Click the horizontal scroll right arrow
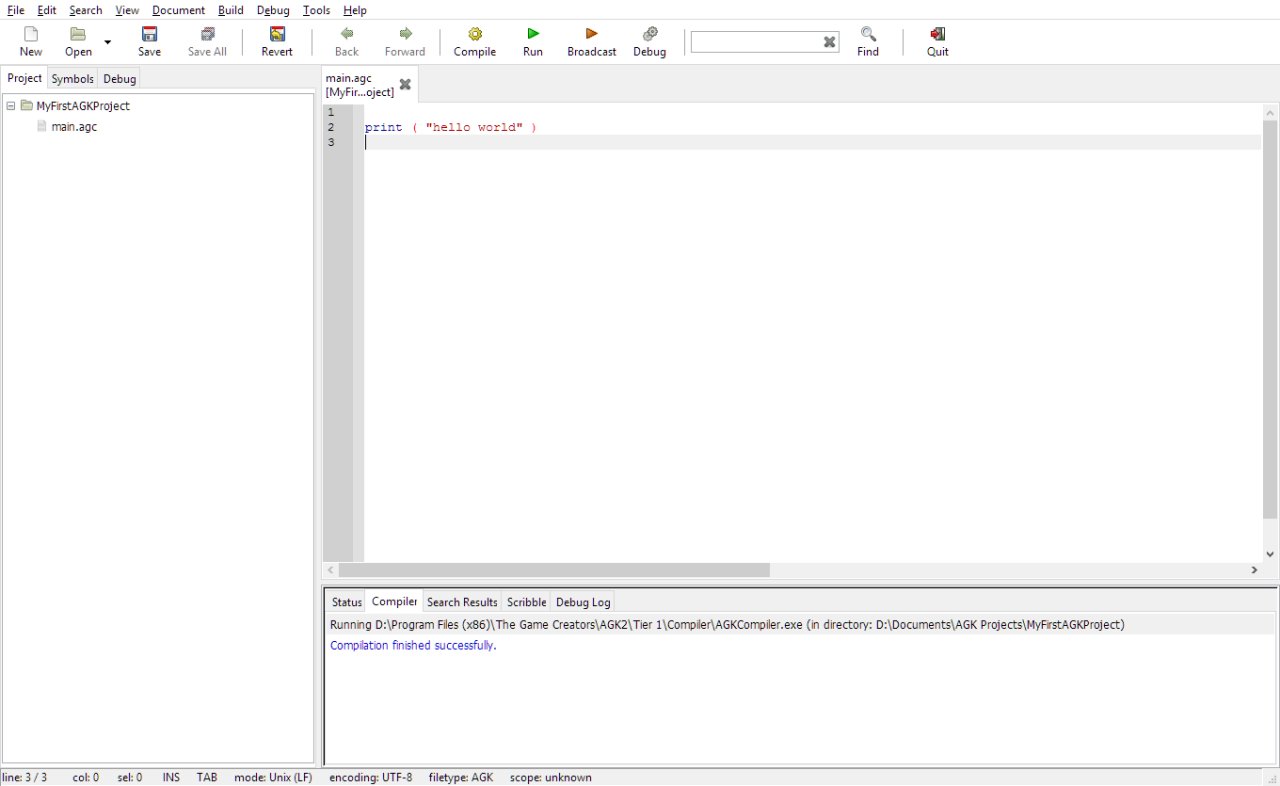This screenshot has height=786, width=1280. (x=1254, y=570)
